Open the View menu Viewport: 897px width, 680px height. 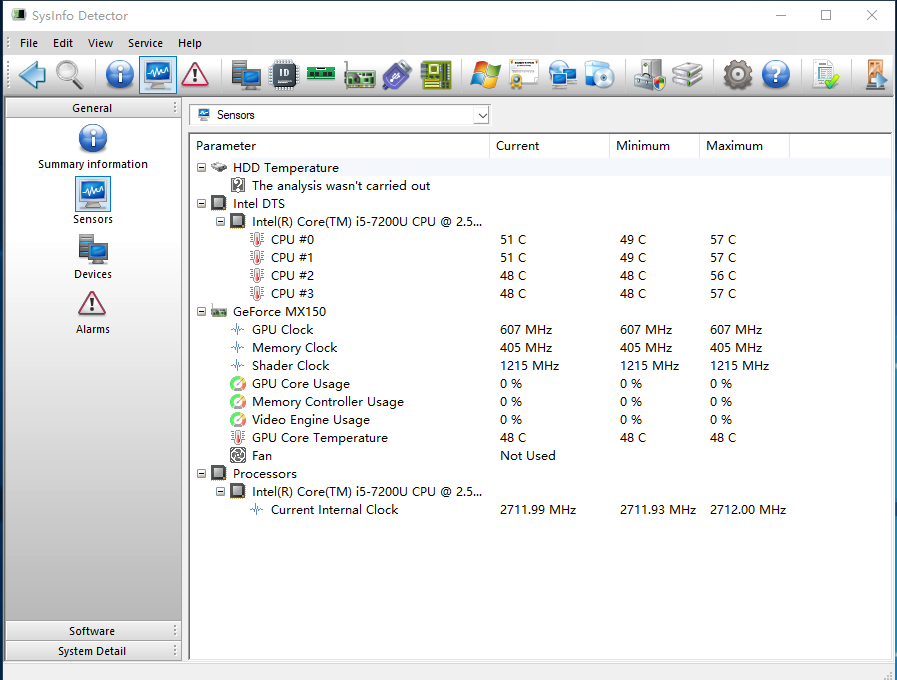pos(100,43)
